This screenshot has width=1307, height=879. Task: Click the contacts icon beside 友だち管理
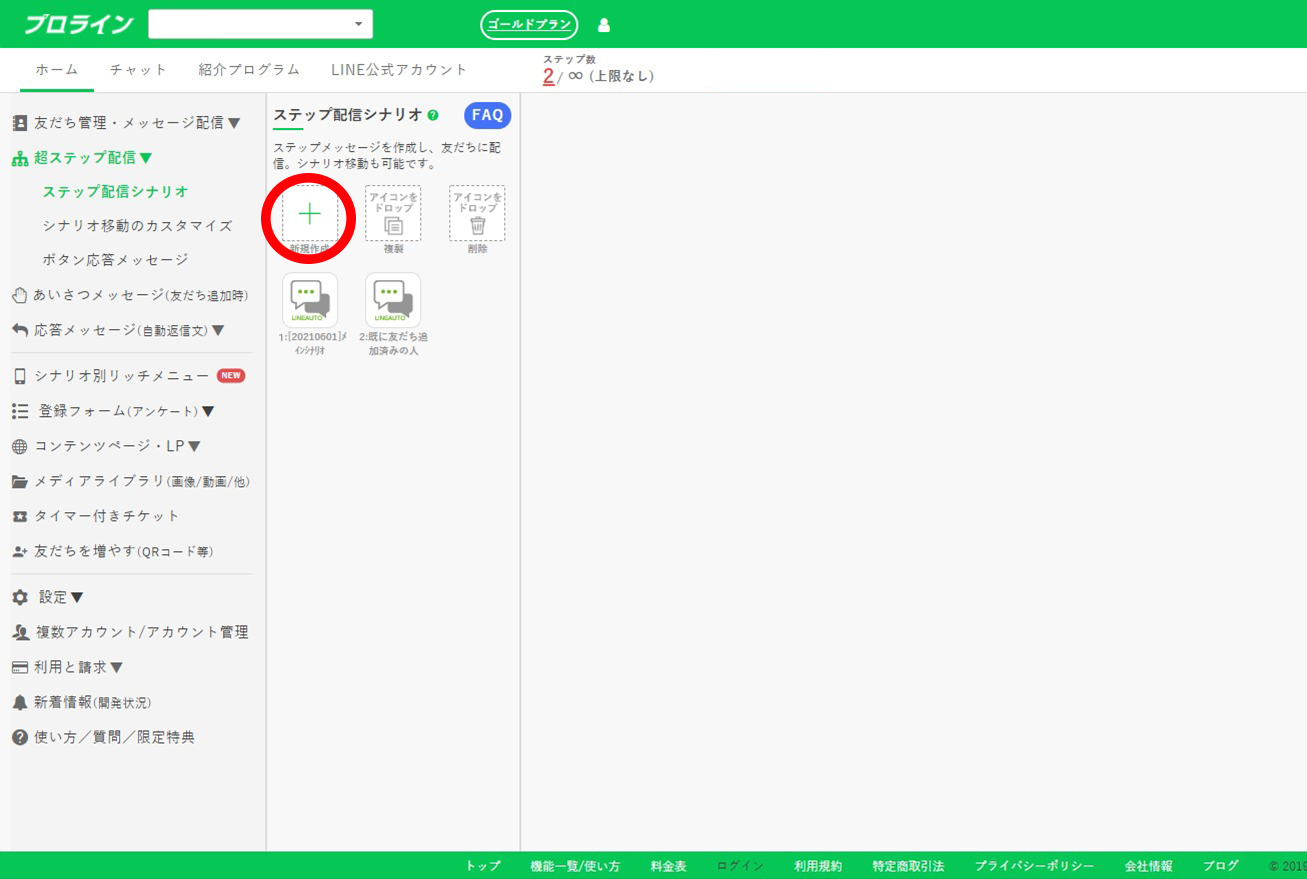(x=20, y=123)
